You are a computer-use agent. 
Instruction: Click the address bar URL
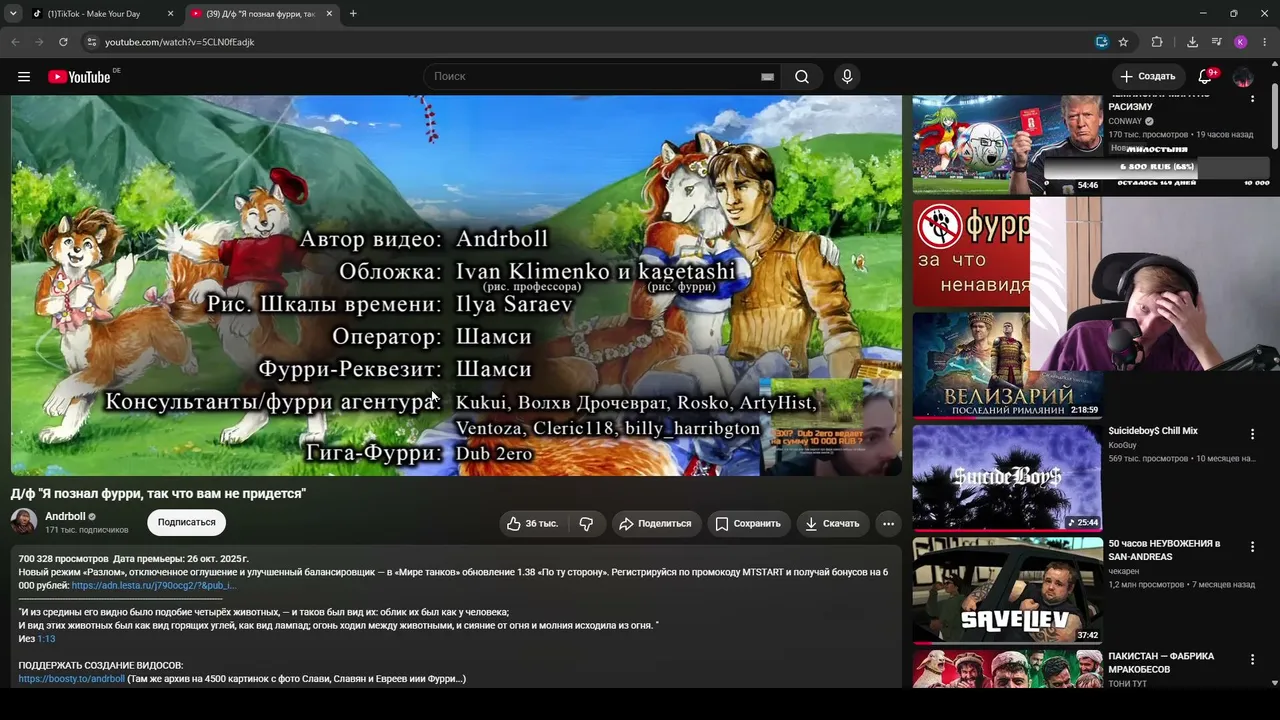180,42
